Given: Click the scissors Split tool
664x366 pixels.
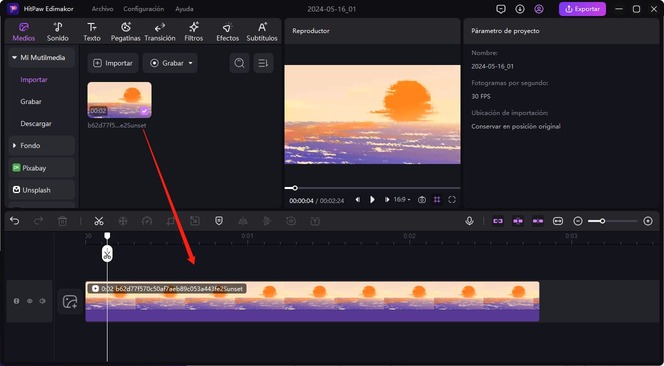Looking at the screenshot, I should [99, 221].
